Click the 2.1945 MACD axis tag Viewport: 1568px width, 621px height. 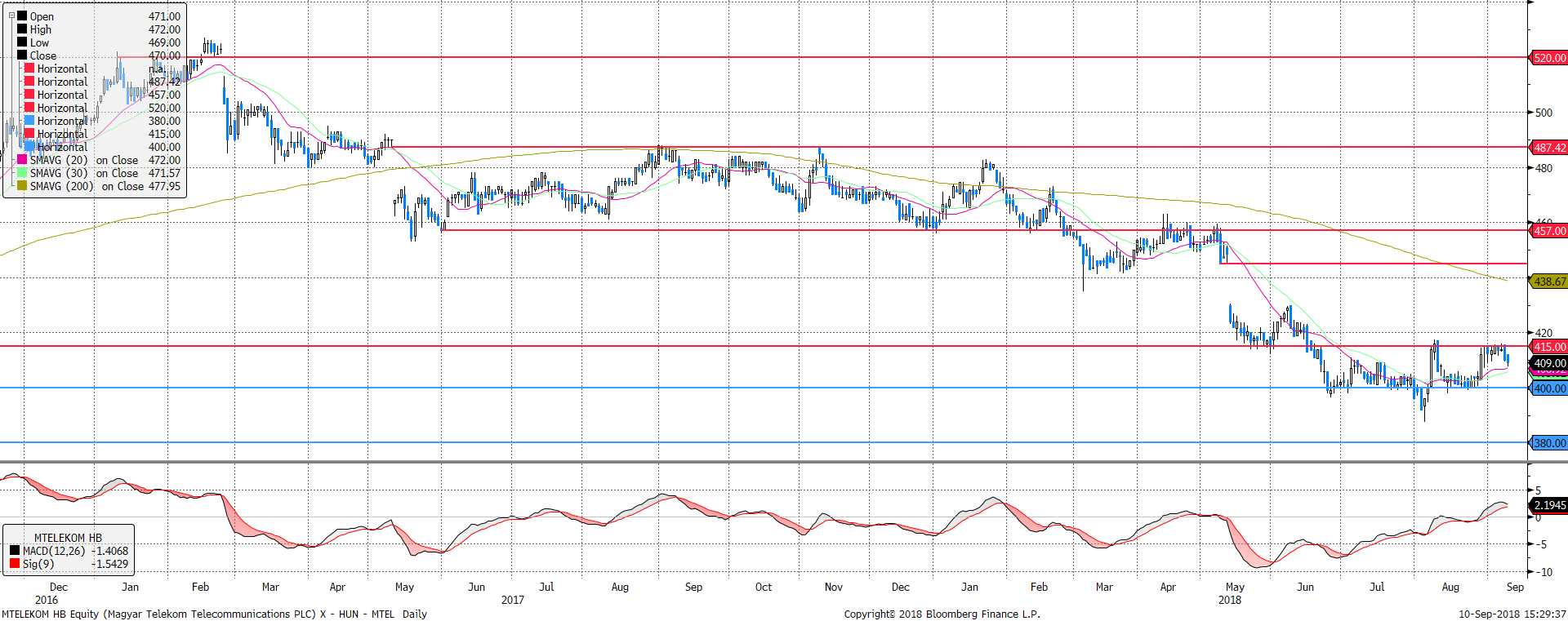coord(1548,505)
